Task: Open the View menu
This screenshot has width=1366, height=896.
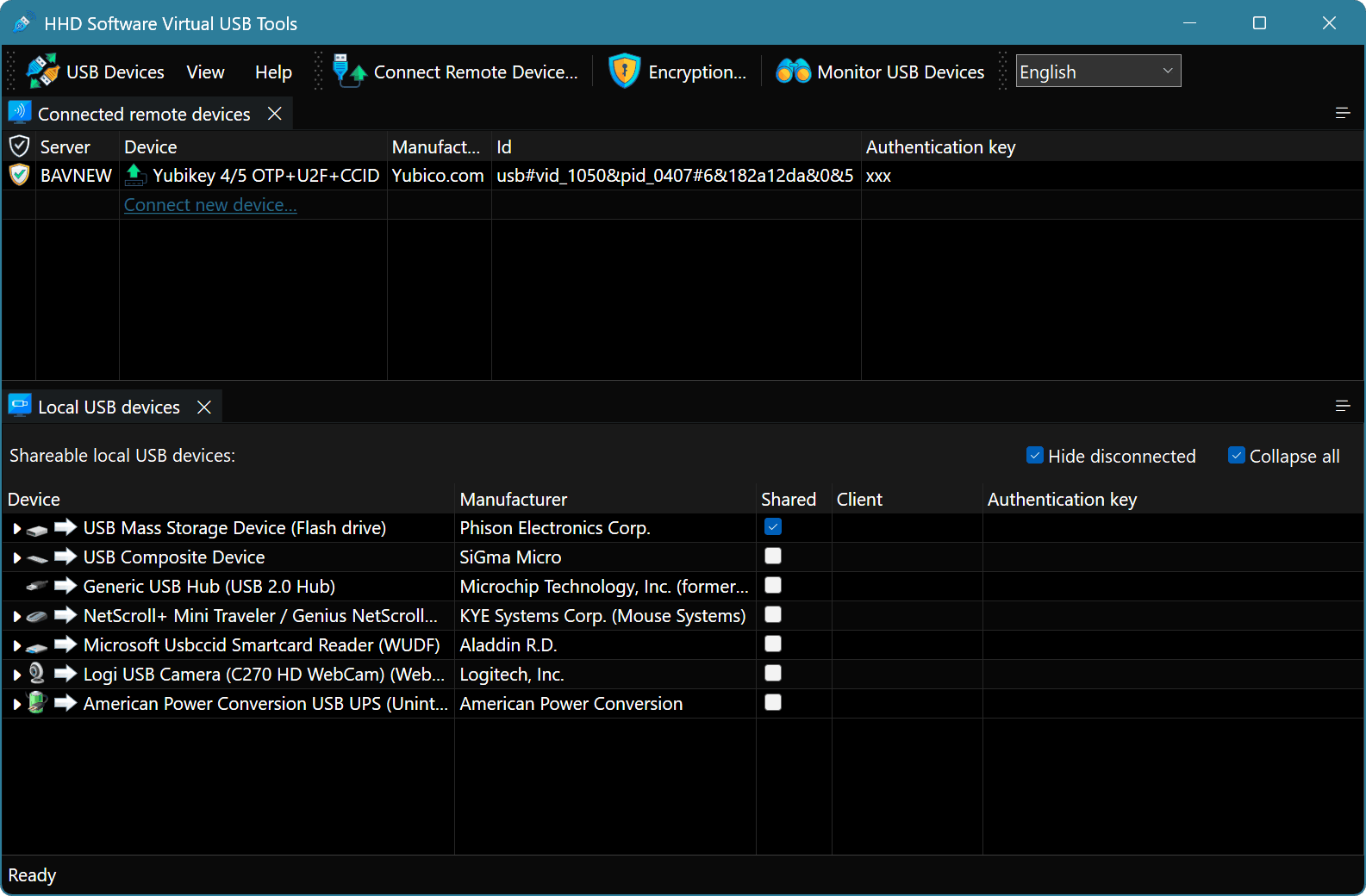Action: (x=205, y=72)
